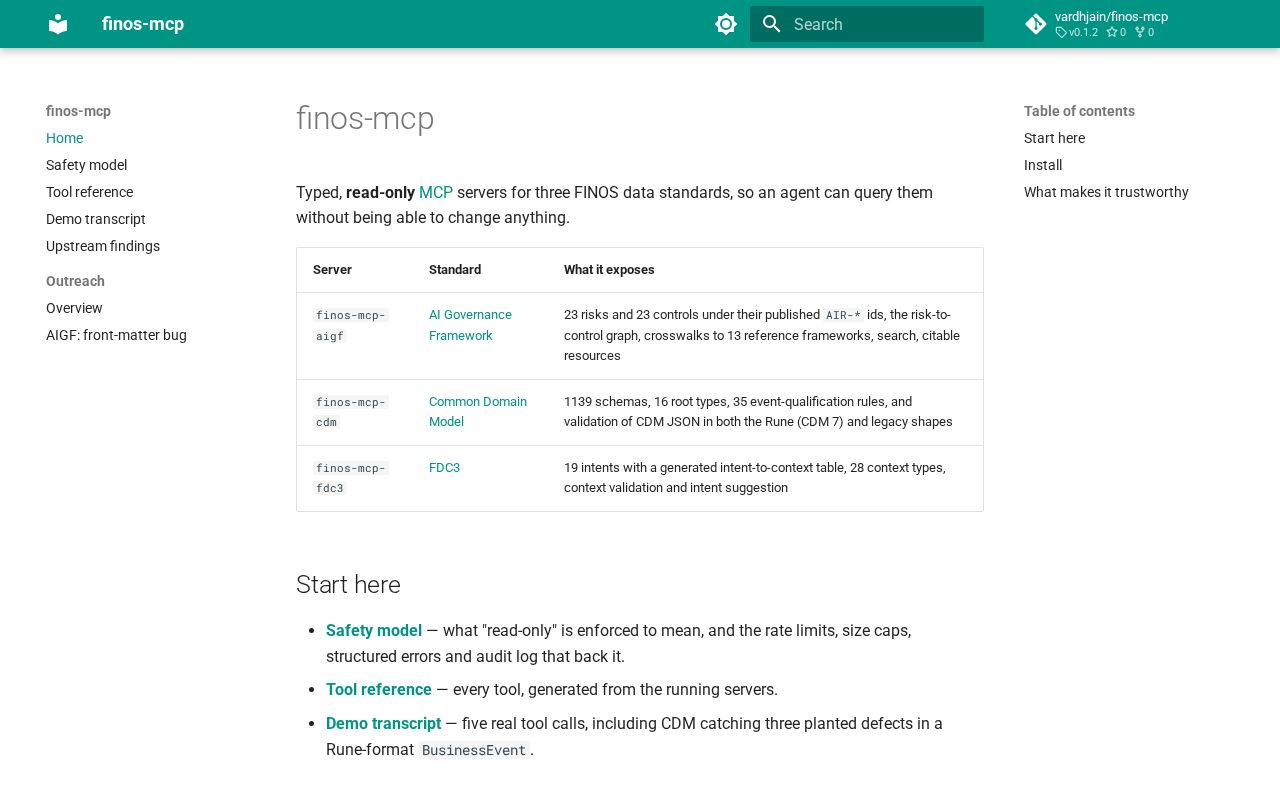Follow the bold Safety model link
Screen dimensions: 1280x800
[x=374, y=631]
